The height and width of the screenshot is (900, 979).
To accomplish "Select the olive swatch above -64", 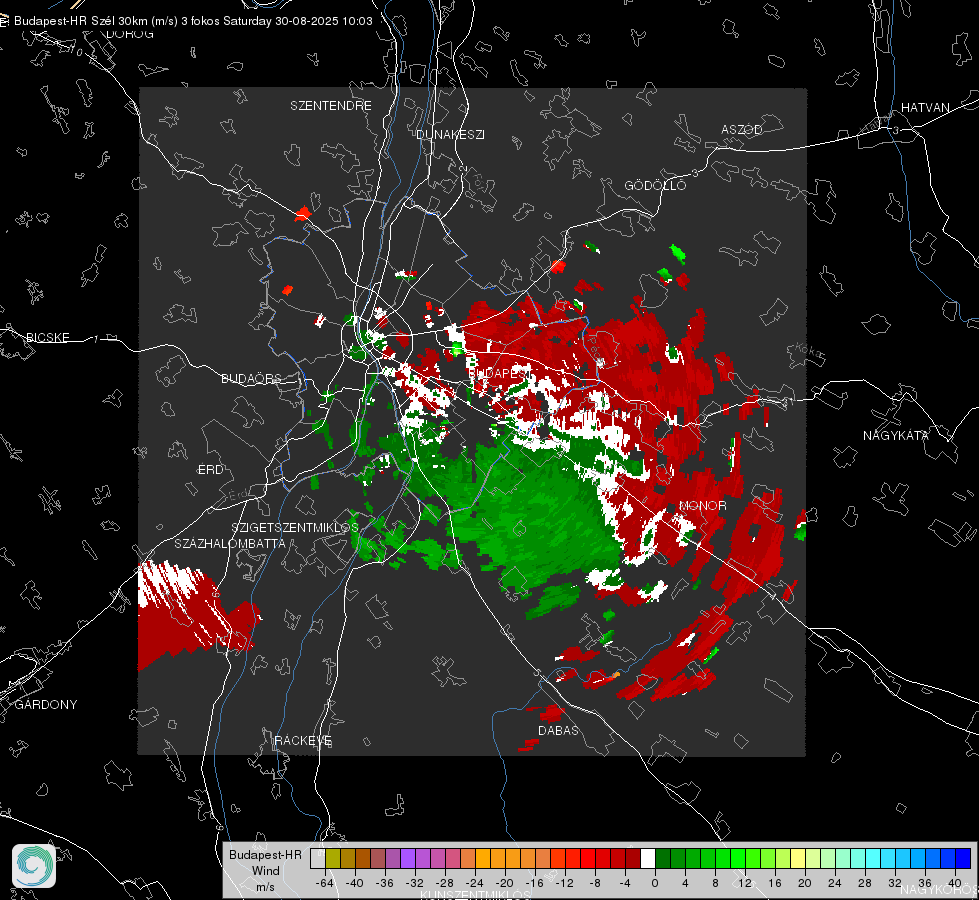I will [x=333, y=859].
